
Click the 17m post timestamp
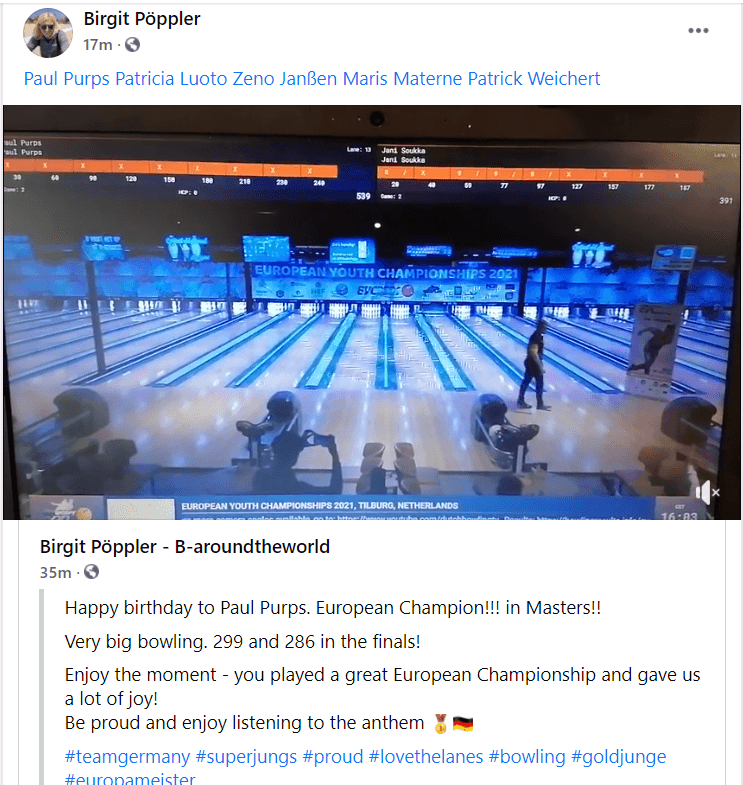click(x=98, y=45)
